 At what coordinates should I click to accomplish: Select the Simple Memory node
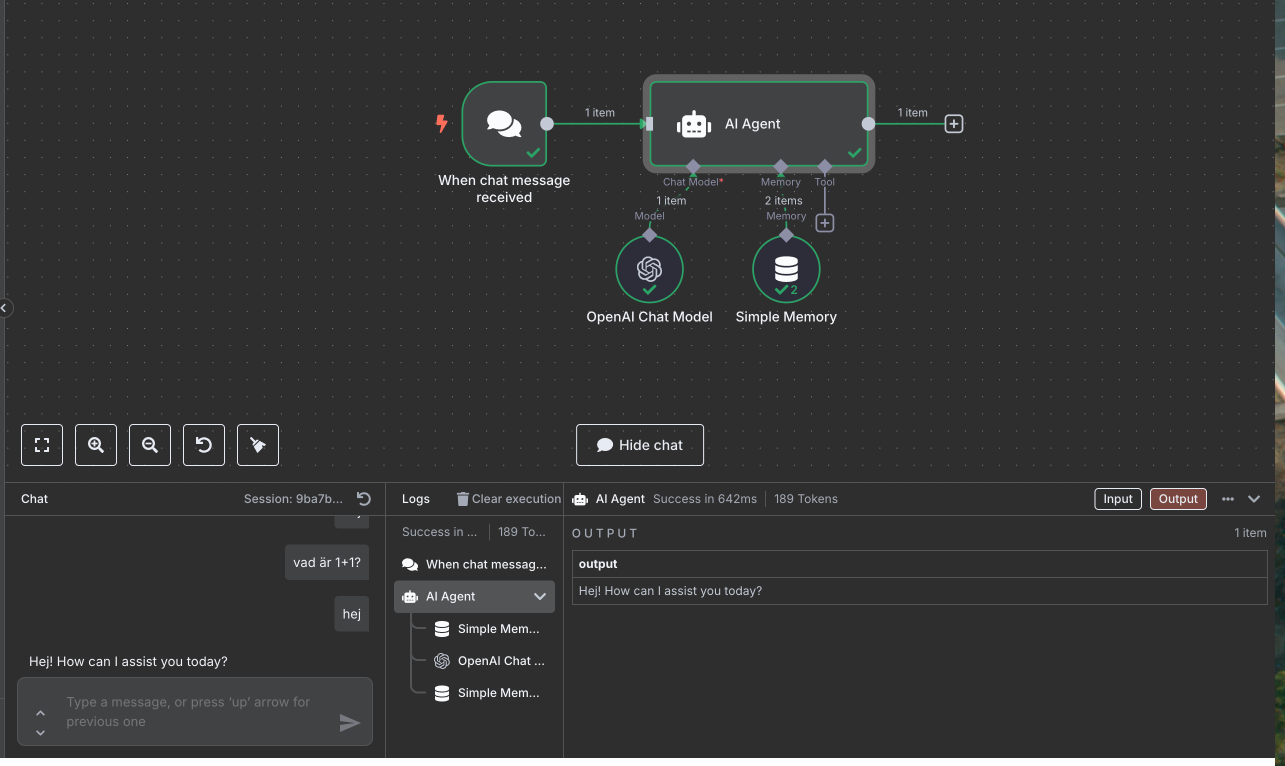click(x=786, y=269)
